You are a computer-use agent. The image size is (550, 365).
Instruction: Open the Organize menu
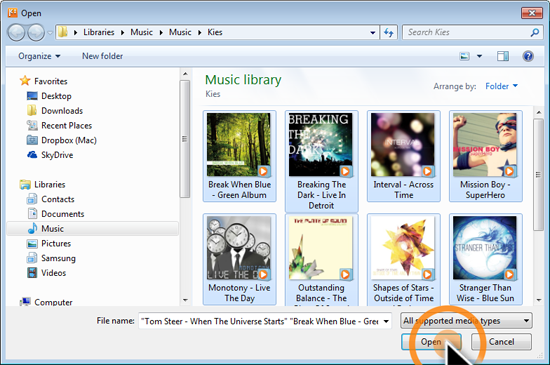coord(39,56)
